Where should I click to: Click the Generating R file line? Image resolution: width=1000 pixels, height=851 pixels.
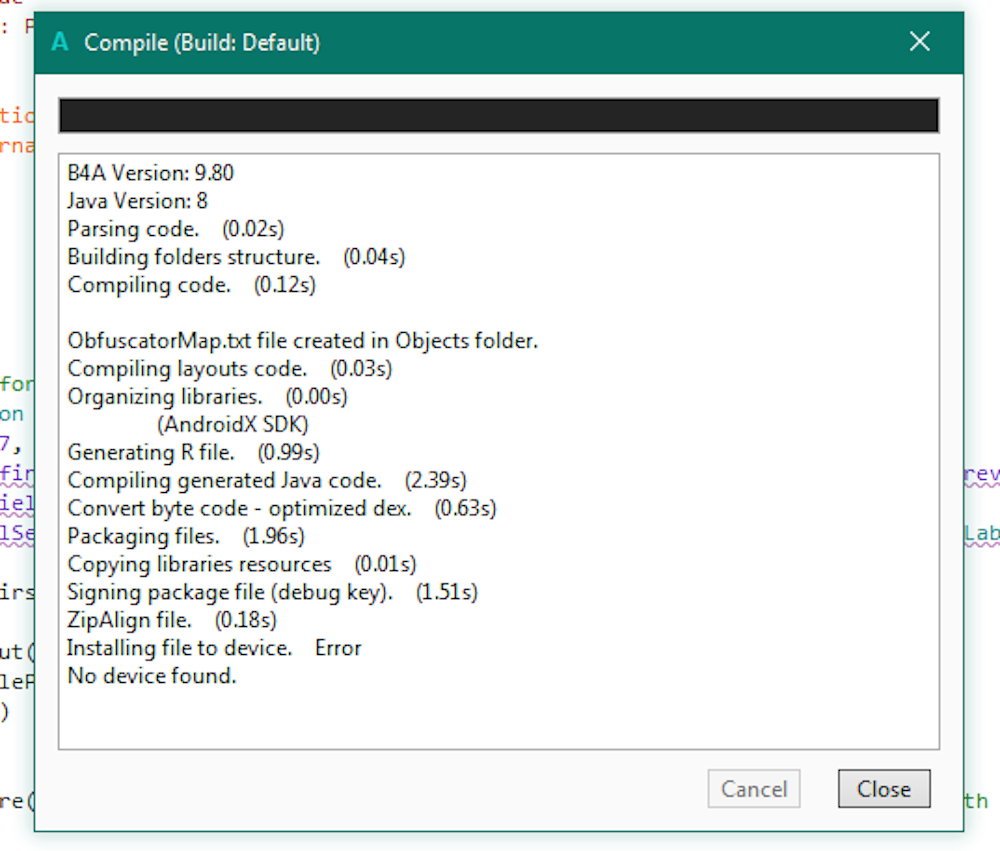[194, 453]
